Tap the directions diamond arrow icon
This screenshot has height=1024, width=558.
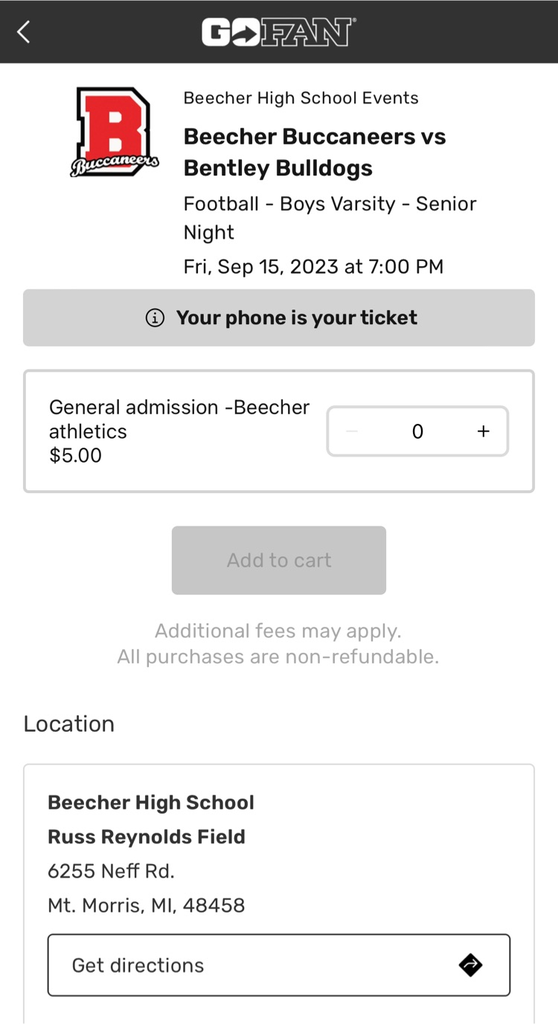click(x=470, y=965)
